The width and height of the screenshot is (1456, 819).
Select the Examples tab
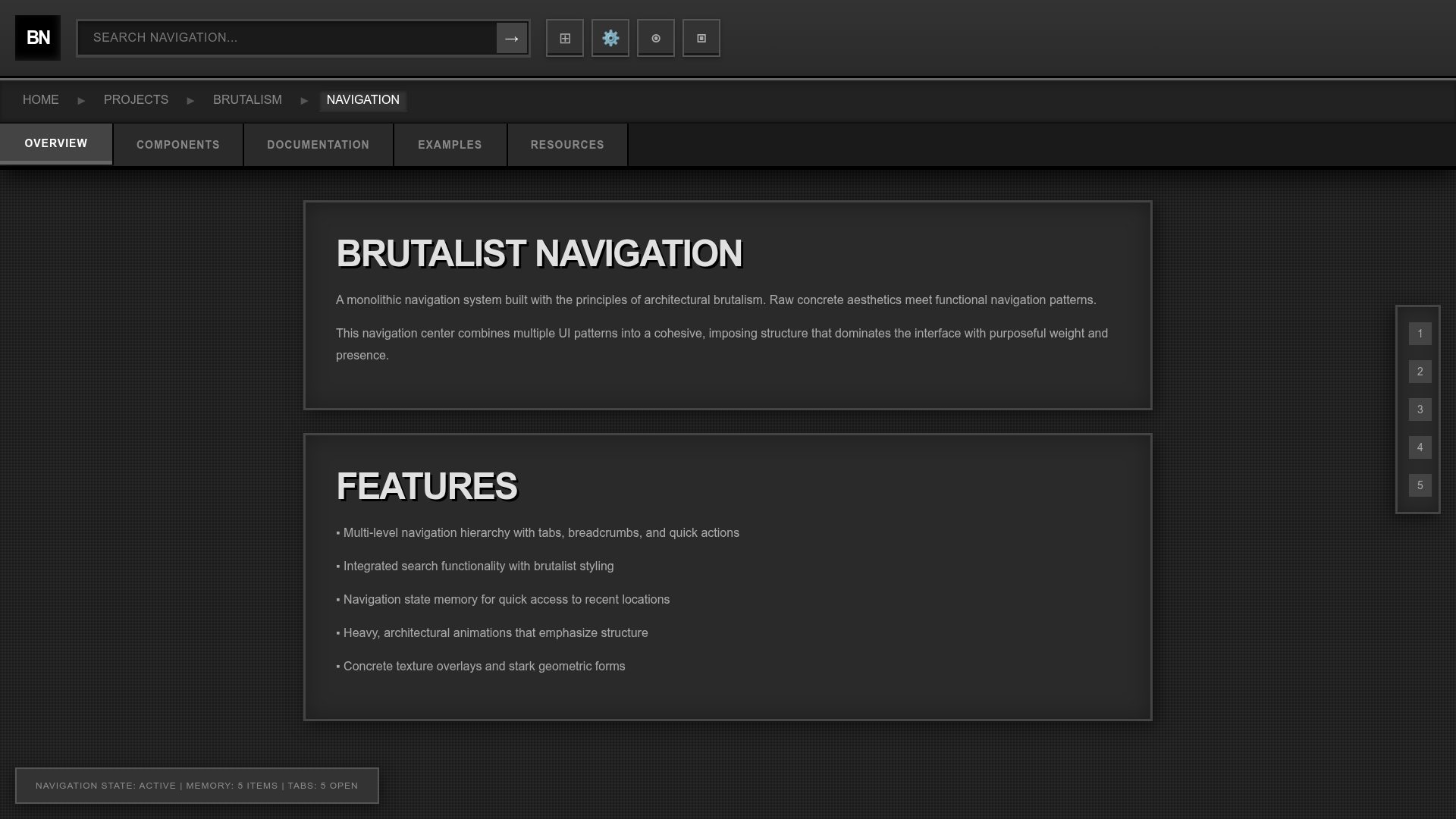coord(450,145)
